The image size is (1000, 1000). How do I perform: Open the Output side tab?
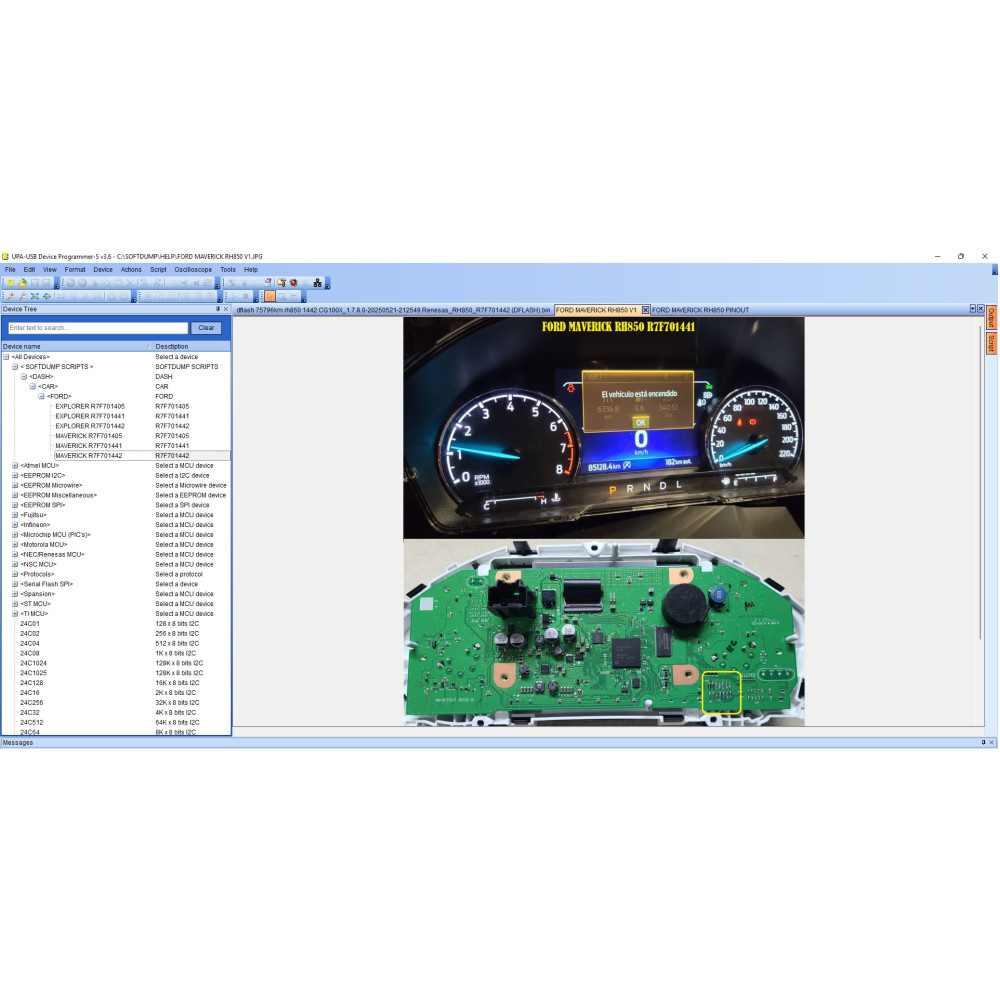992,317
